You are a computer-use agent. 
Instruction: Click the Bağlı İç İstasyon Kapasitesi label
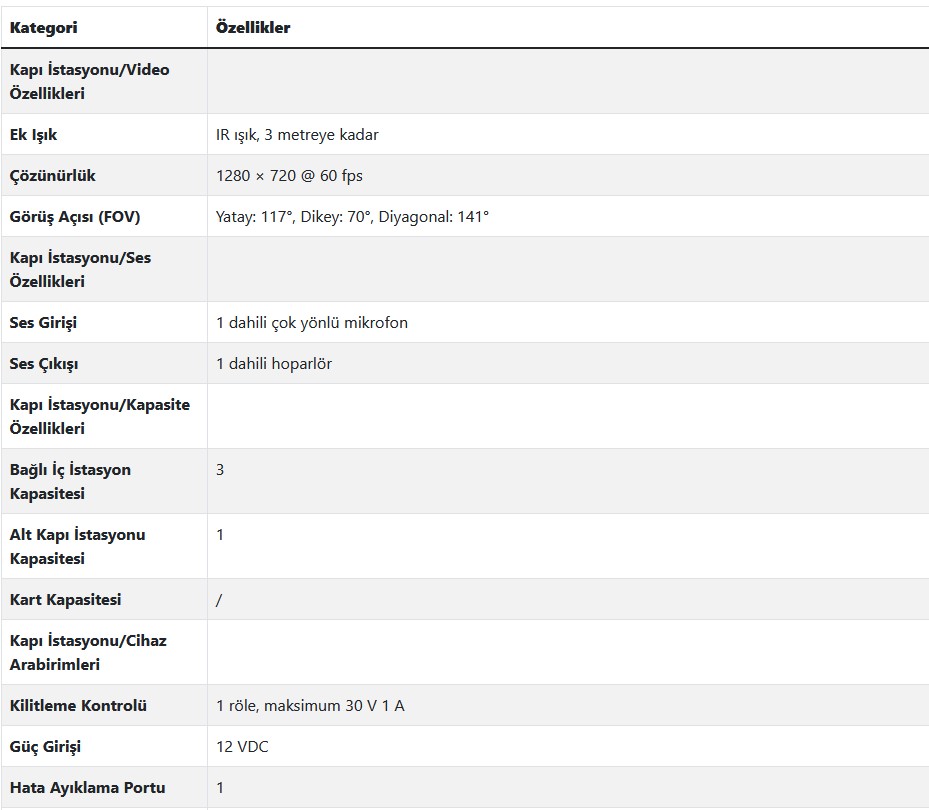point(70,482)
